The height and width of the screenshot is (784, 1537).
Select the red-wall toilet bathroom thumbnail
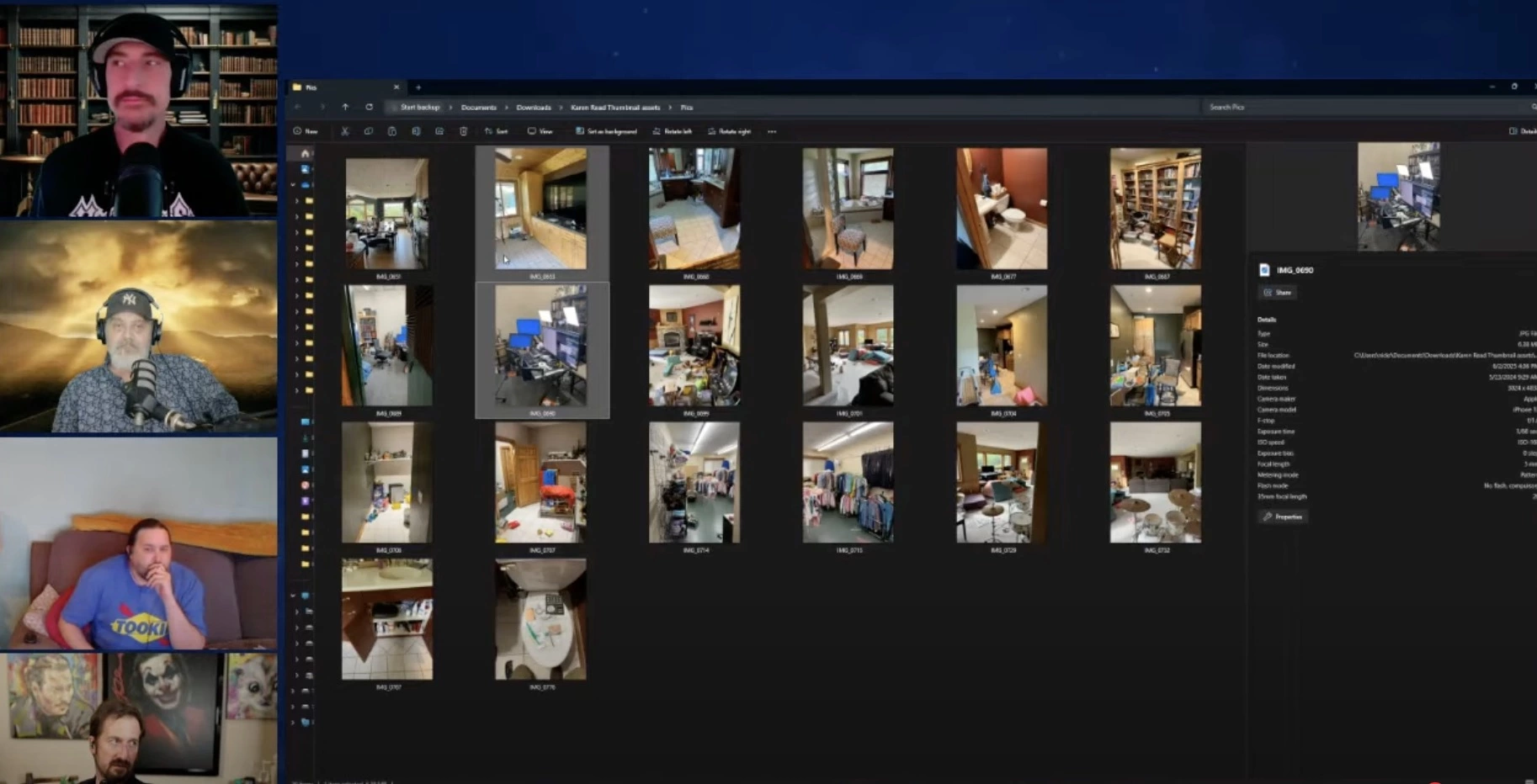1002,209
